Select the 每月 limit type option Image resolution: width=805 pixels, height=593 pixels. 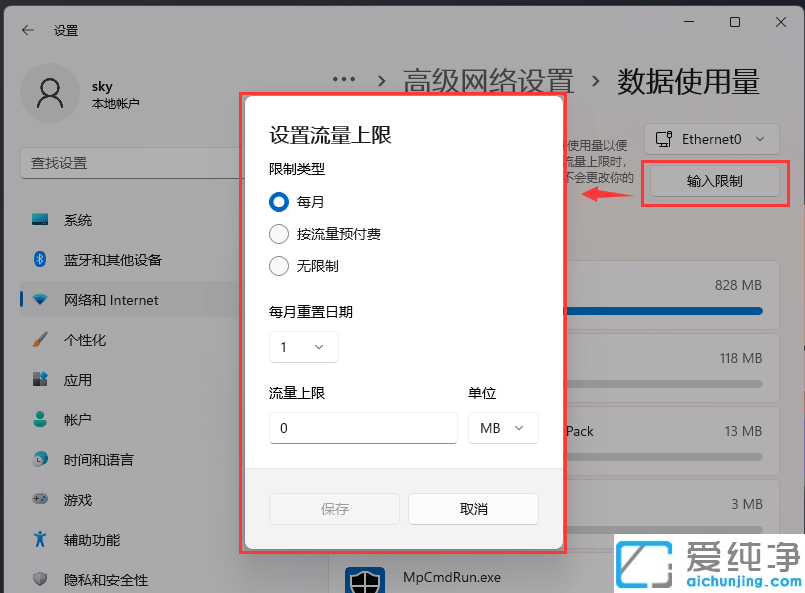pos(278,202)
